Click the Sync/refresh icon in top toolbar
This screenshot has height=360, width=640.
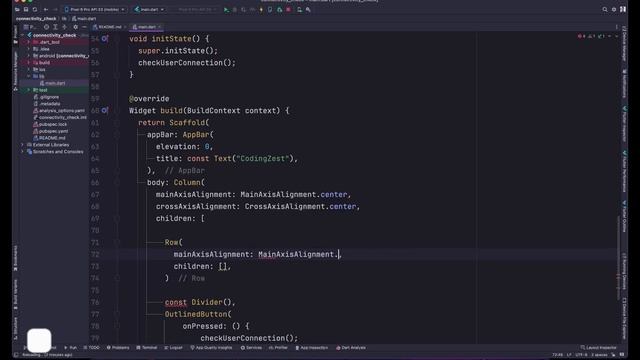coord(35,9)
